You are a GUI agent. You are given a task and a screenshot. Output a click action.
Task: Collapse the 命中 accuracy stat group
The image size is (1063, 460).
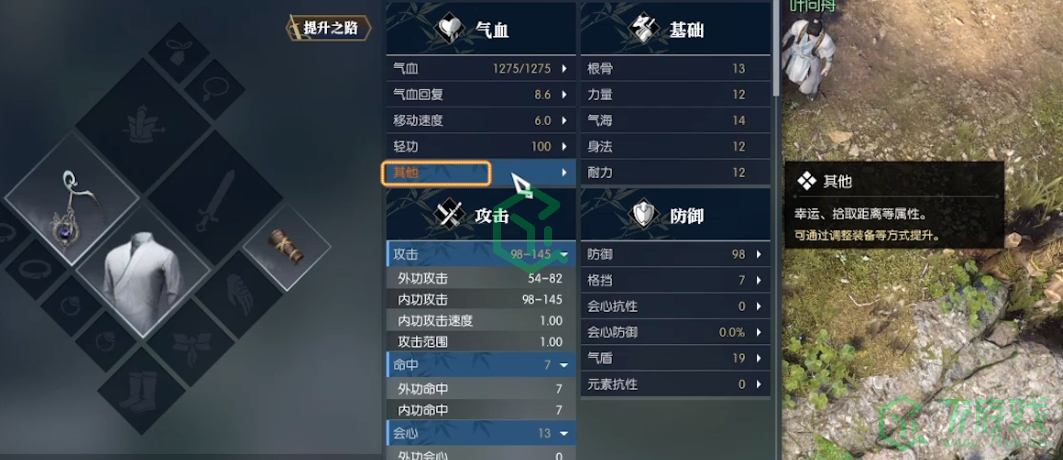click(563, 365)
